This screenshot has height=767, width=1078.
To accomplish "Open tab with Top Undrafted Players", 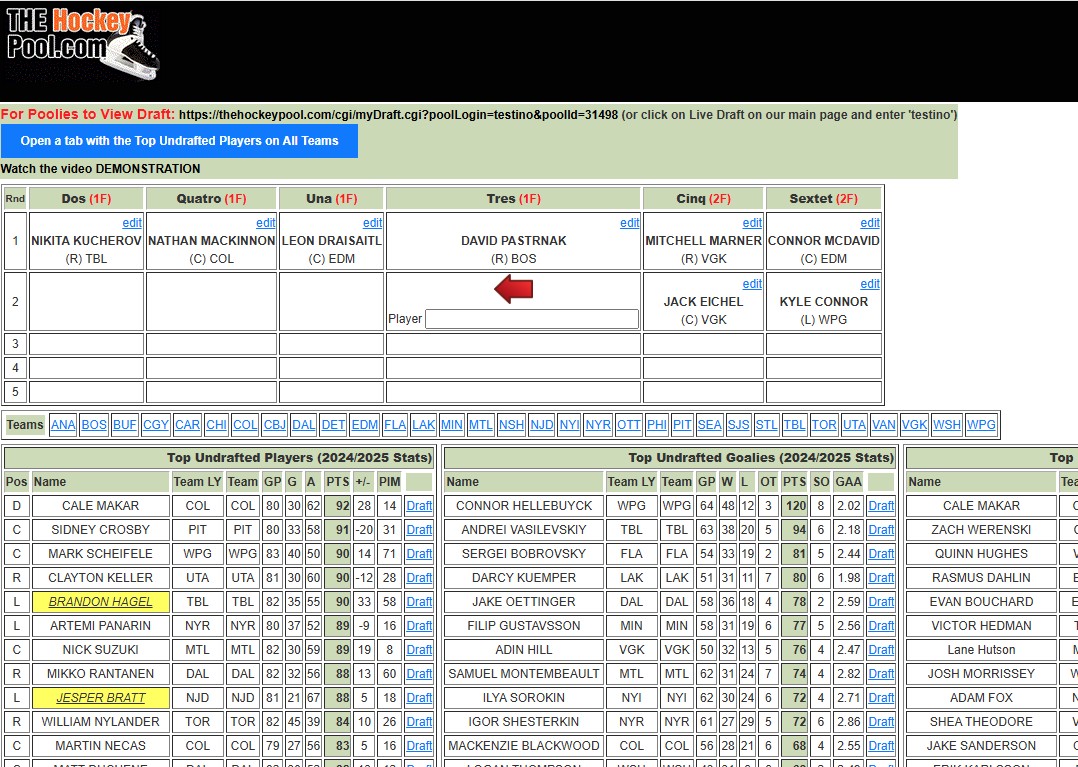I will click(179, 141).
